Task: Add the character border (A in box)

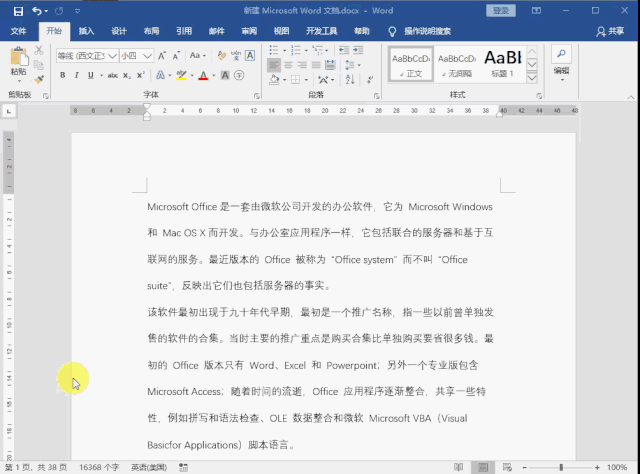Action: point(250,56)
